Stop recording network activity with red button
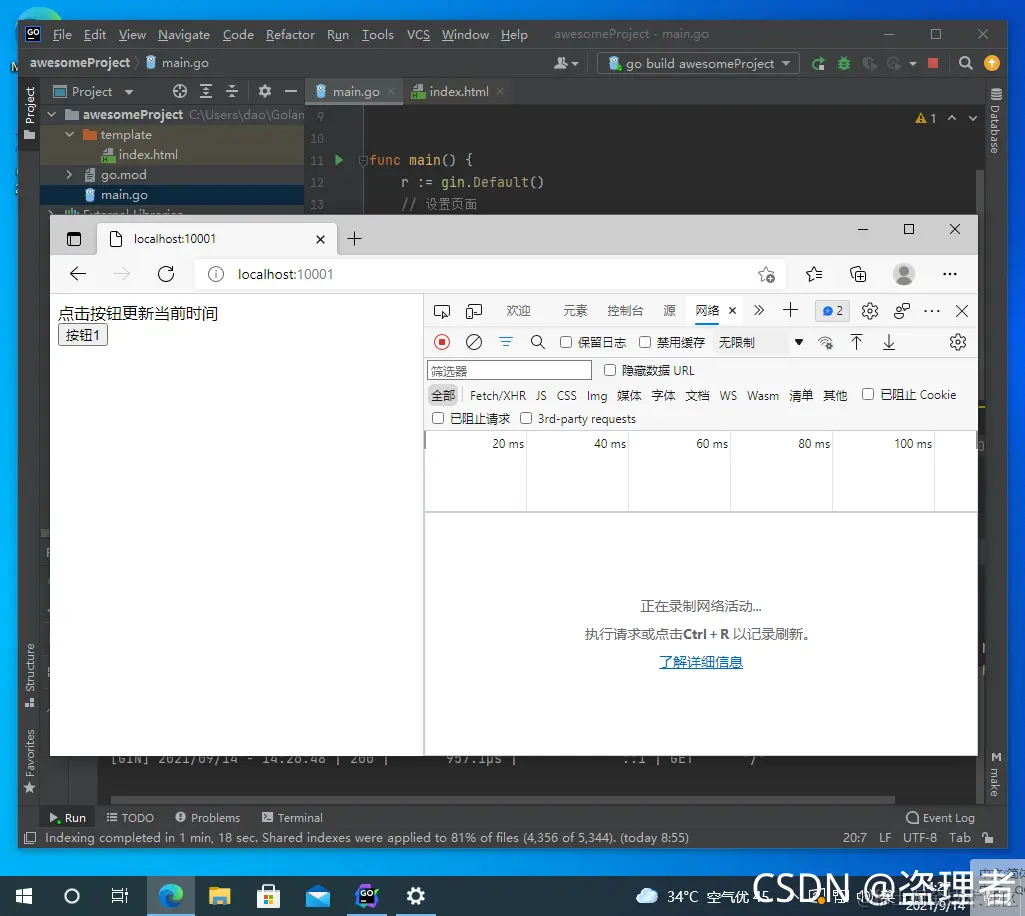The width and height of the screenshot is (1025, 916). click(x=441, y=342)
